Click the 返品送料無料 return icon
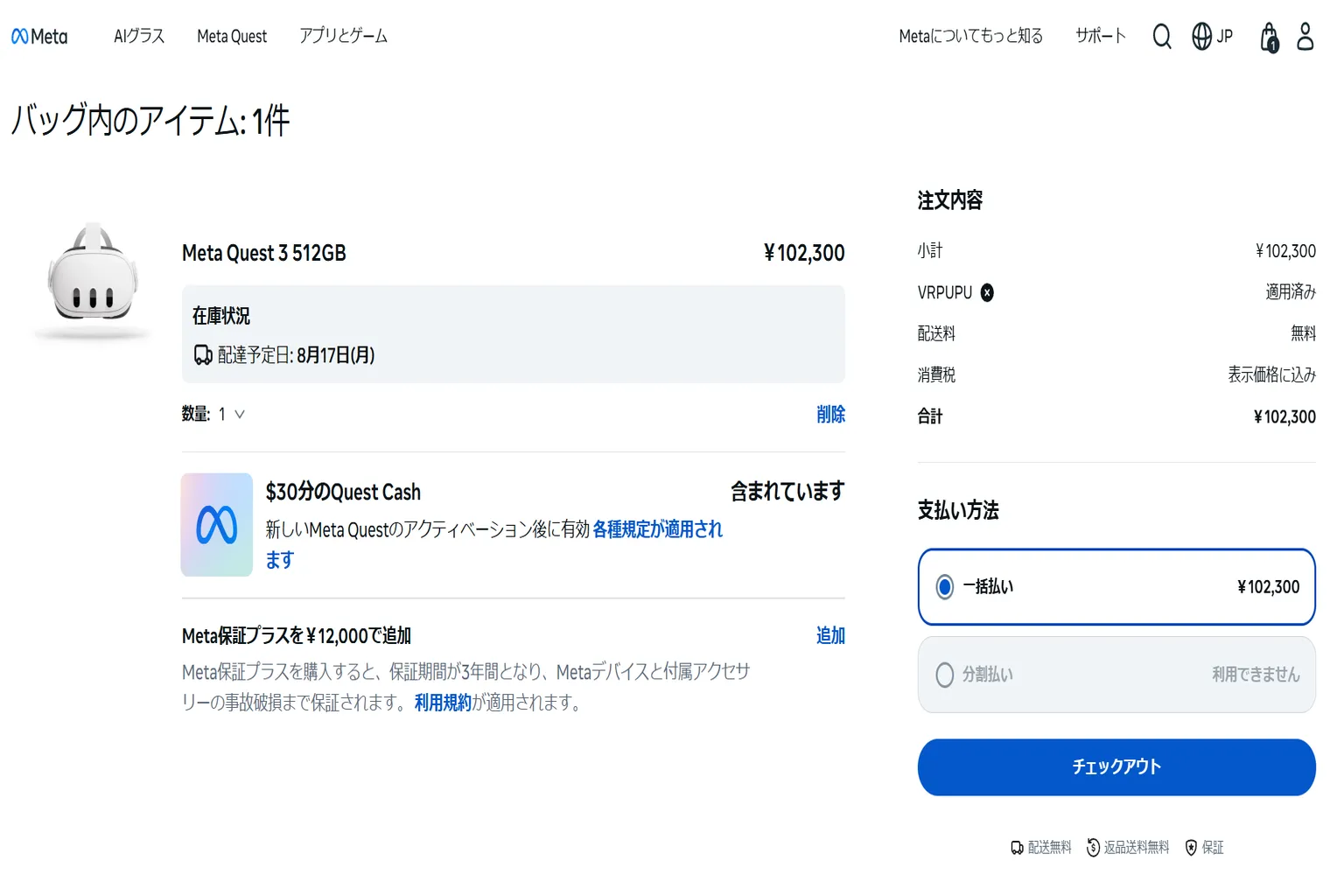 [x=1093, y=847]
